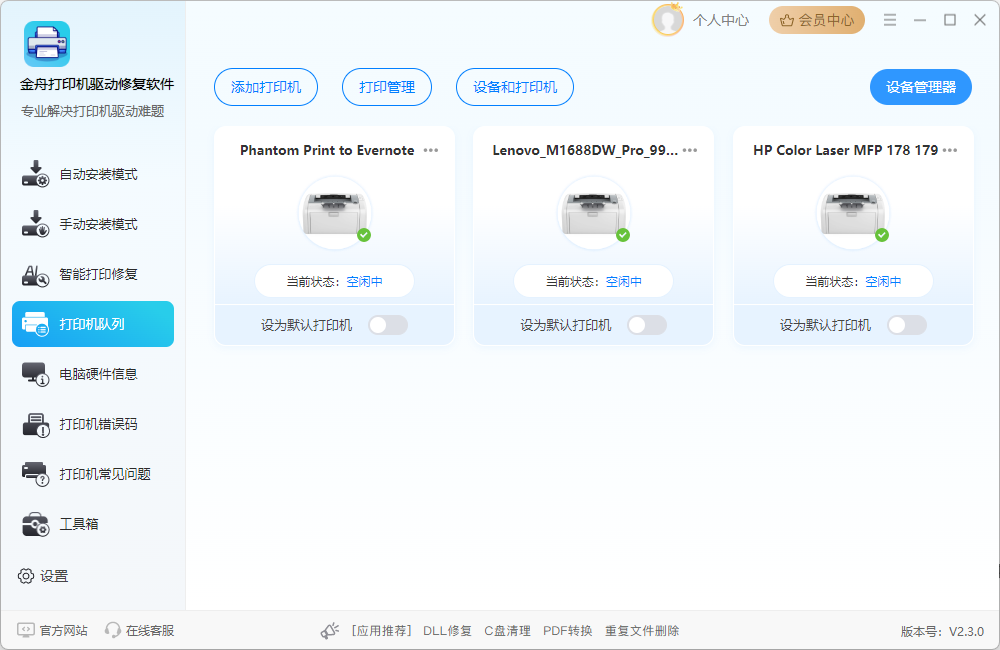Click 空闲中 status of HP Color Laser MFP
The width and height of the screenshot is (1000, 650).
[x=883, y=281]
